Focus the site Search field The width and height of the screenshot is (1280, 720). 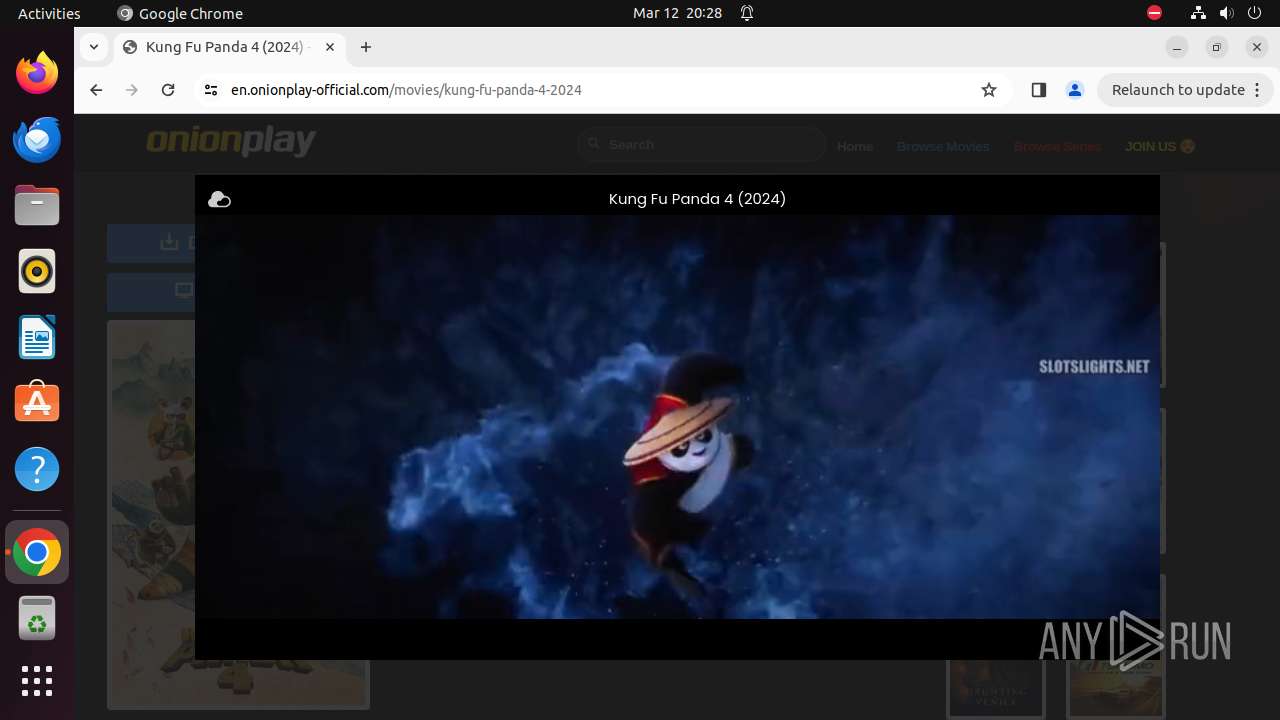click(701, 145)
